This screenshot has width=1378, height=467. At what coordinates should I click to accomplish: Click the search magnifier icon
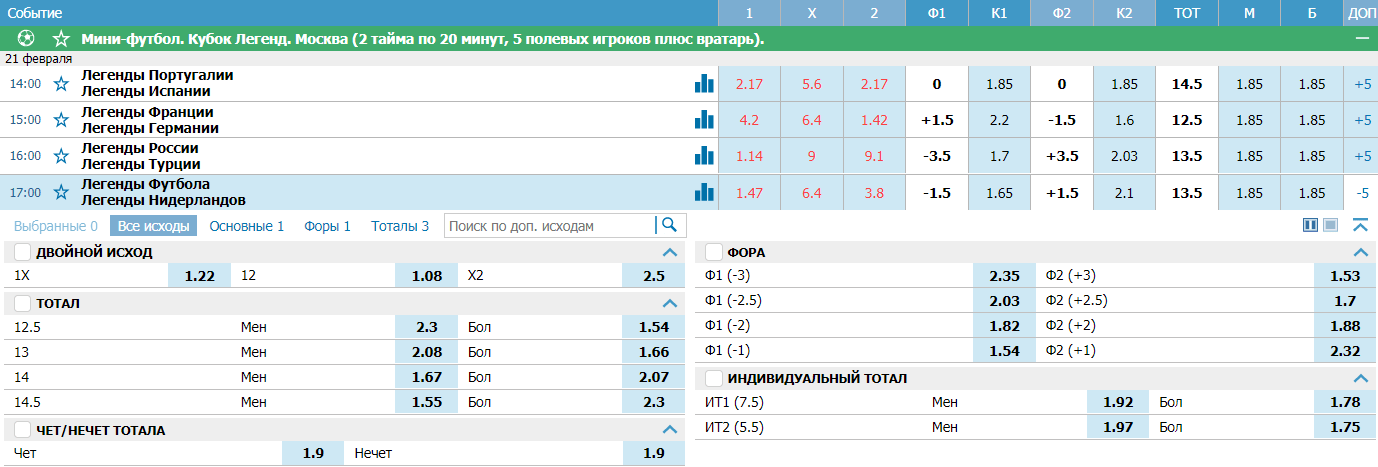(x=669, y=225)
